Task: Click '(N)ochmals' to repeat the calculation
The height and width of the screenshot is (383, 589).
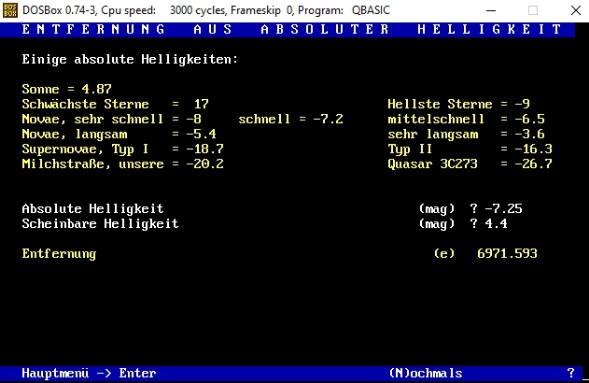Action: click(426, 373)
